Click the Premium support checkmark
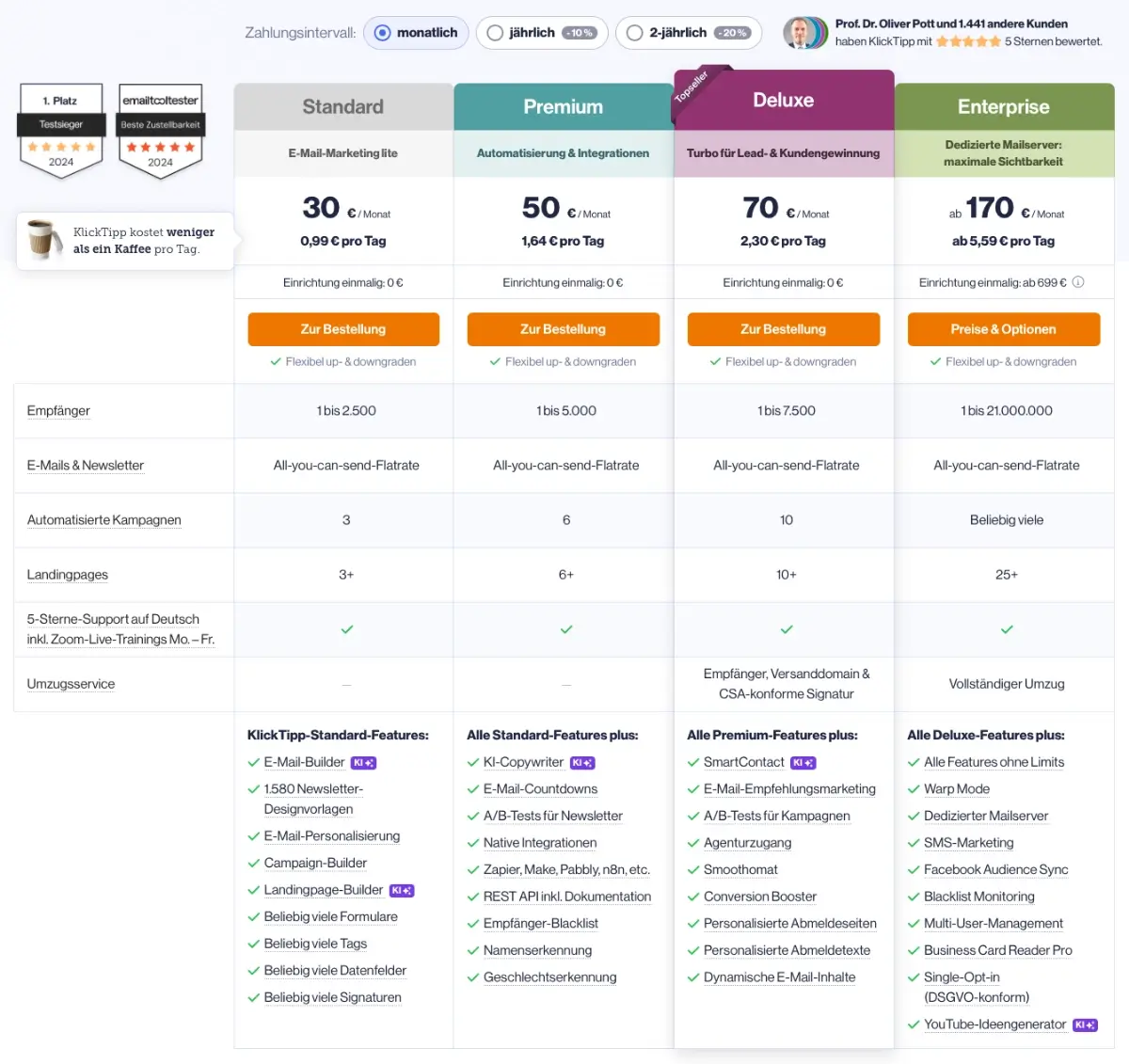 pyautogui.click(x=566, y=629)
